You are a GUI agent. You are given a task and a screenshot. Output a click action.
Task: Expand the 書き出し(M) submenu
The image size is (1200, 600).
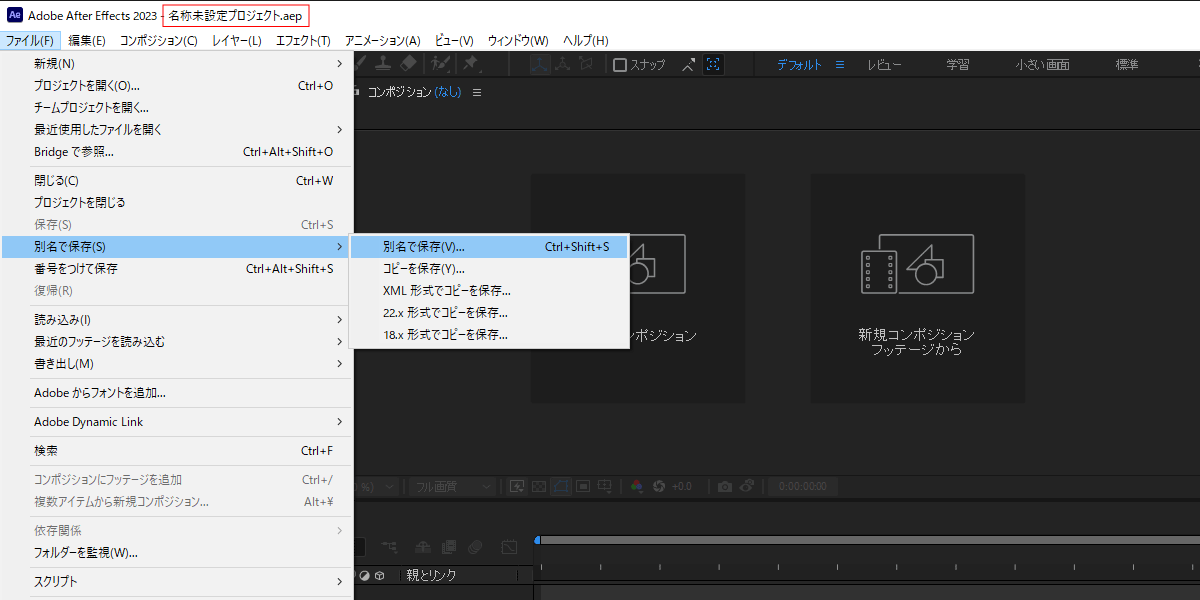coord(178,363)
